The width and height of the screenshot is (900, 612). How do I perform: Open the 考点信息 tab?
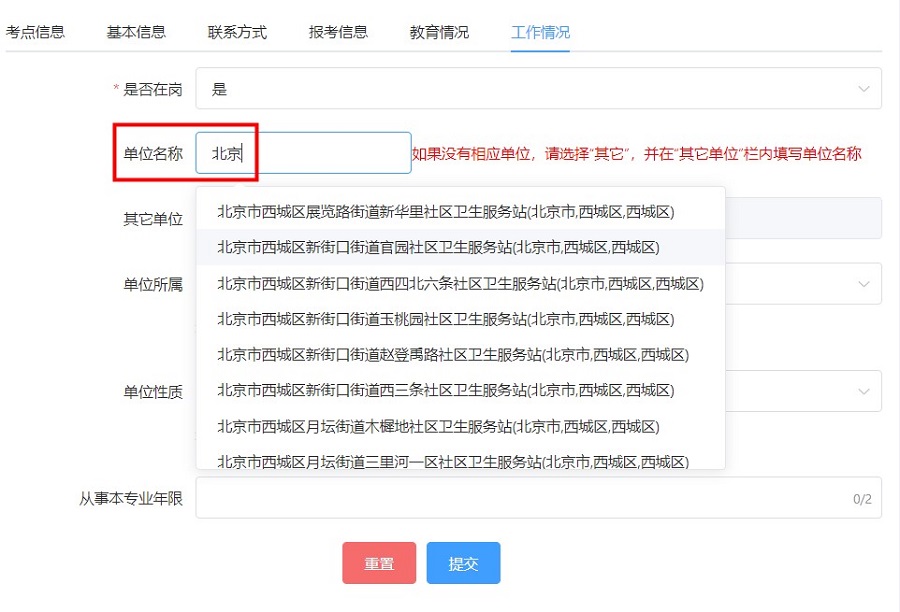35,32
